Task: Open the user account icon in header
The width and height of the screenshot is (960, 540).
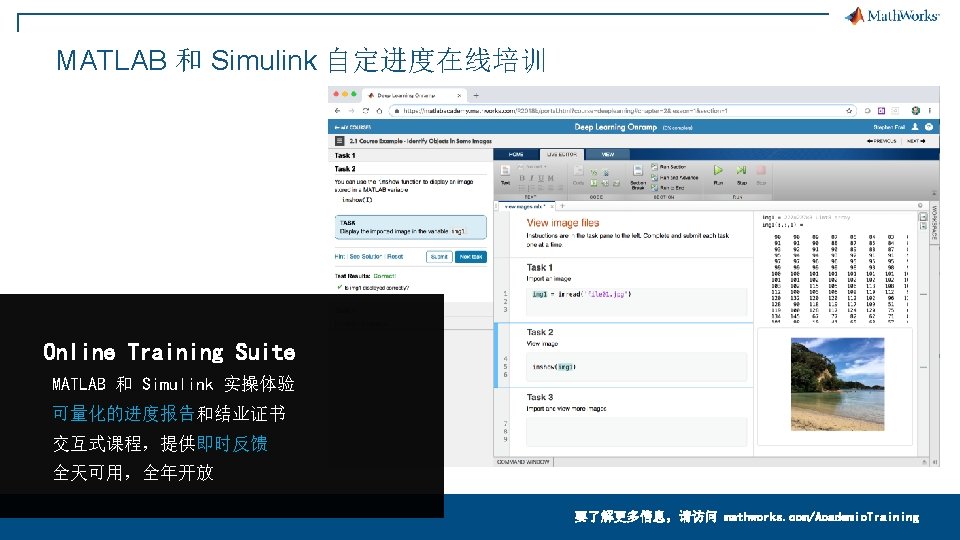Action: tap(915, 127)
